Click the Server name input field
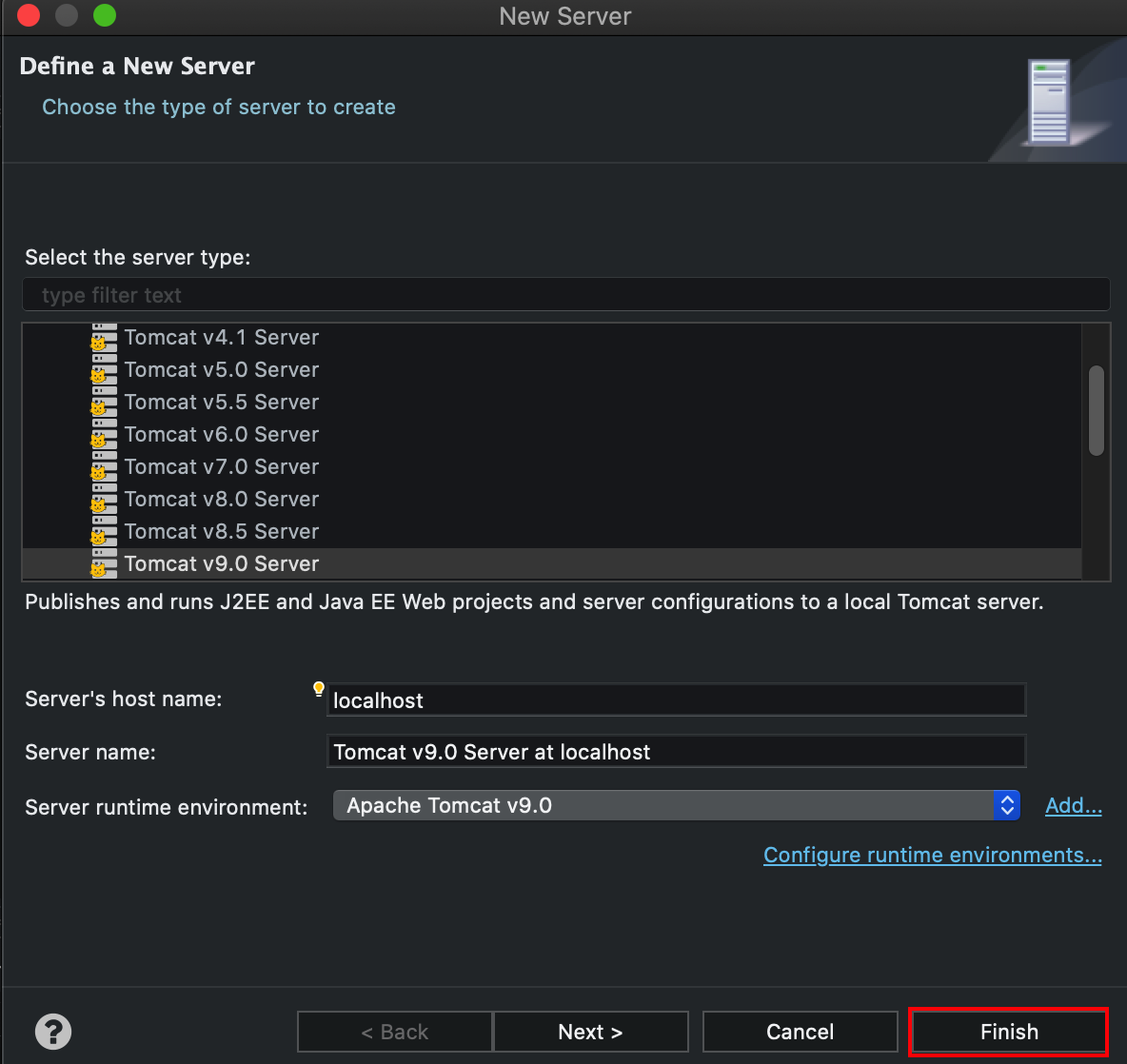Viewport: 1127px width, 1064px height. pyautogui.click(x=677, y=752)
